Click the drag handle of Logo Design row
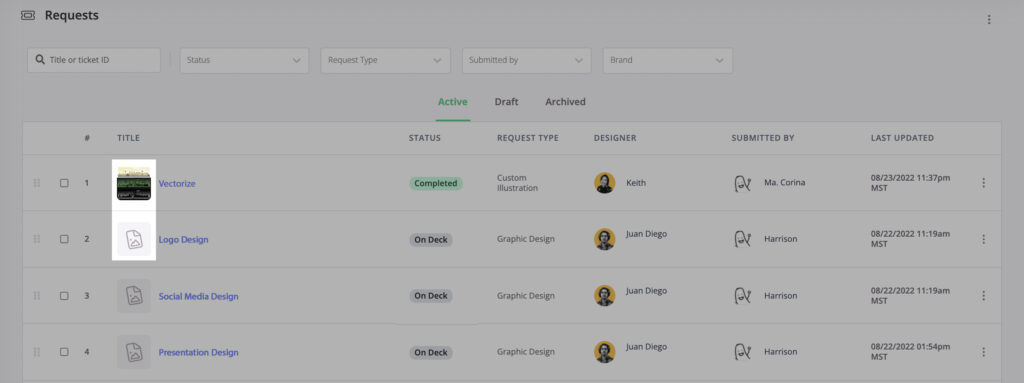This screenshot has height=383, width=1024. point(37,239)
